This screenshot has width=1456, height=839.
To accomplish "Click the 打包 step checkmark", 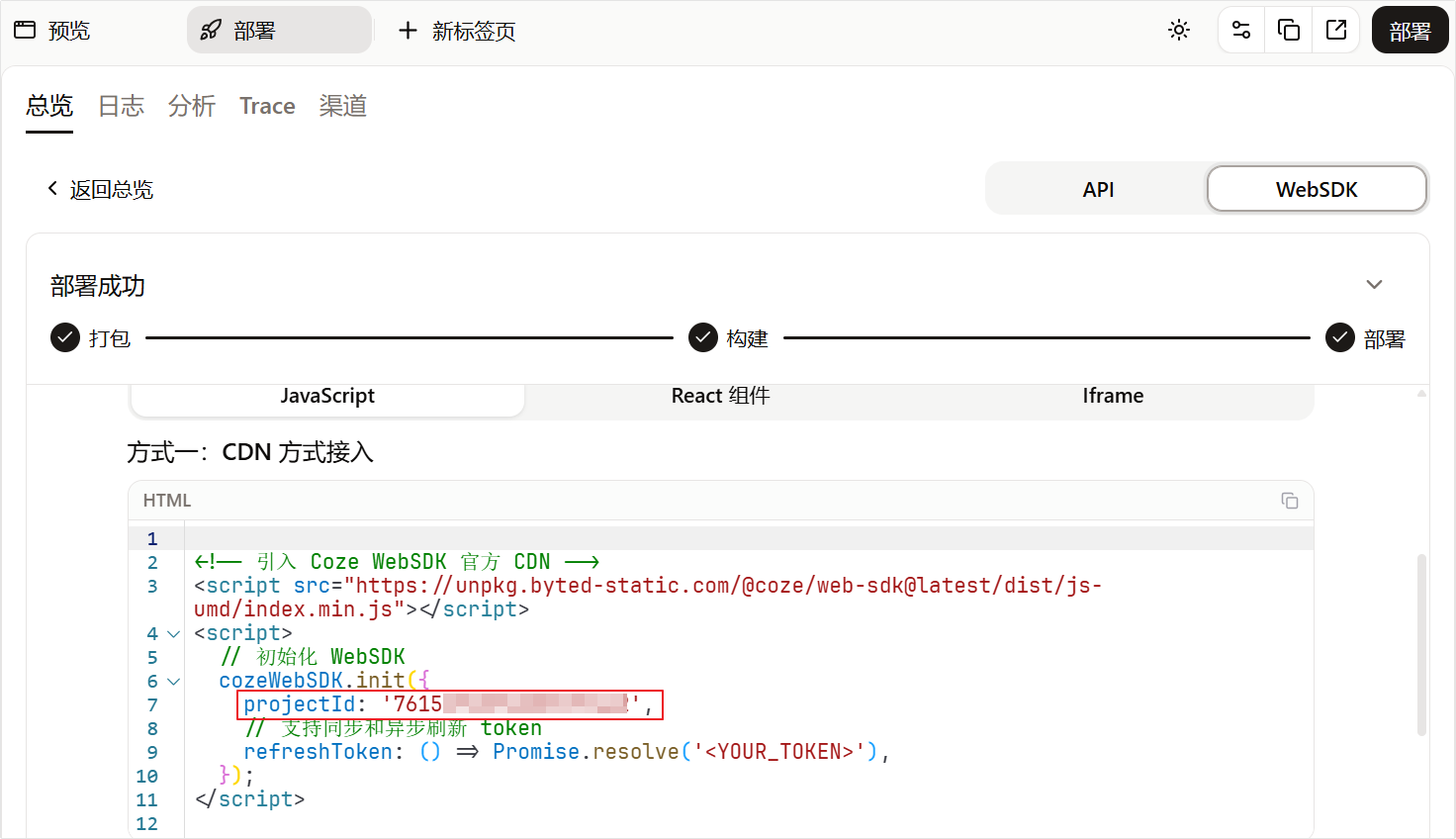I will [x=64, y=337].
